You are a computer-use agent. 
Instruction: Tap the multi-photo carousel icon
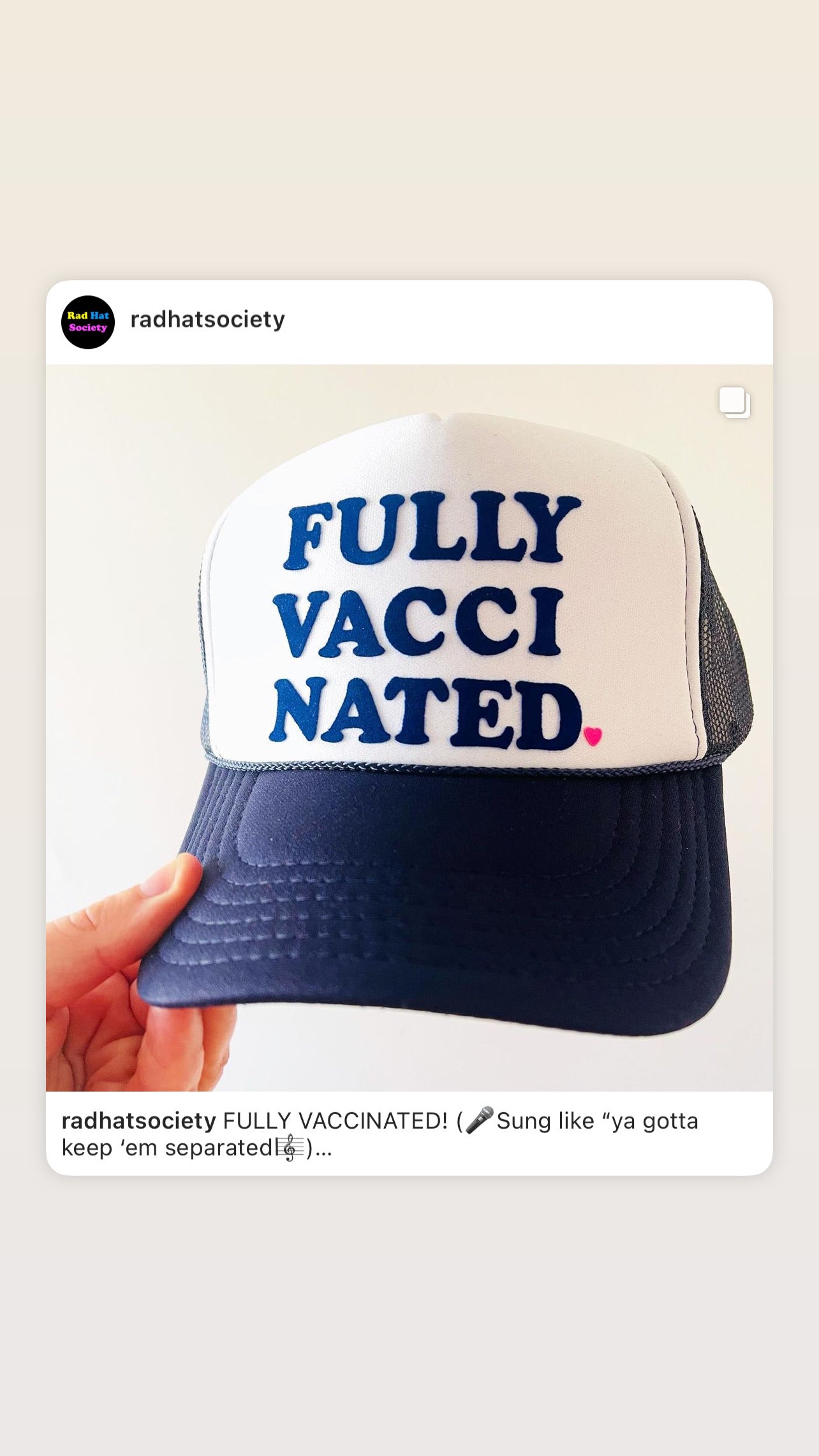735,403
